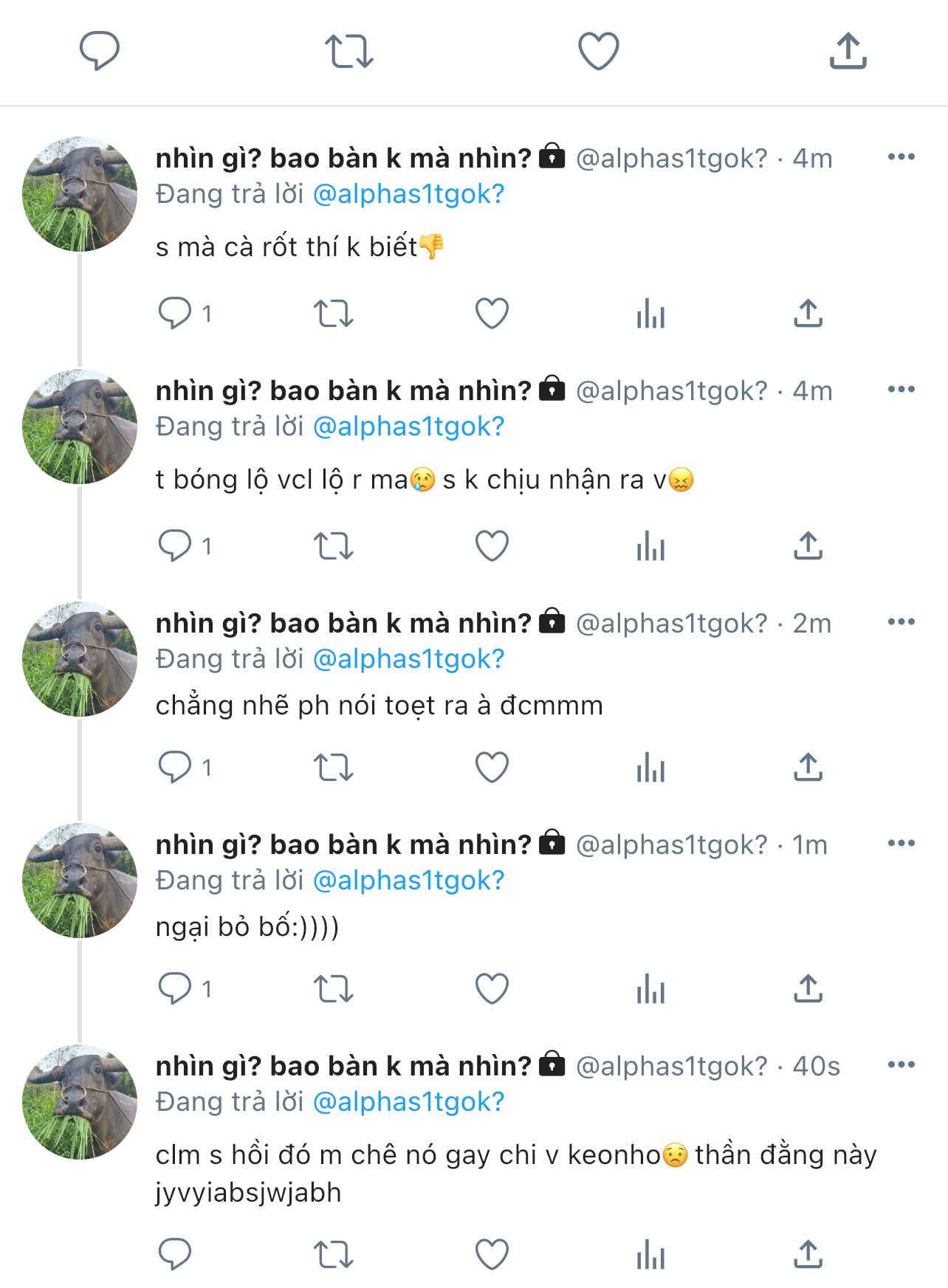Image resolution: width=948 pixels, height=1288 pixels.
Task: Share the 'ngại bỏ bố' tweet
Action: 808,989
